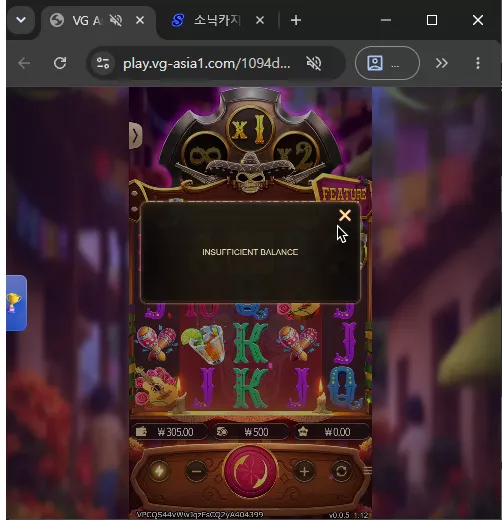This screenshot has width=502, height=520.
Task: Decrease the bet with minus button
Action: [196, 471]
